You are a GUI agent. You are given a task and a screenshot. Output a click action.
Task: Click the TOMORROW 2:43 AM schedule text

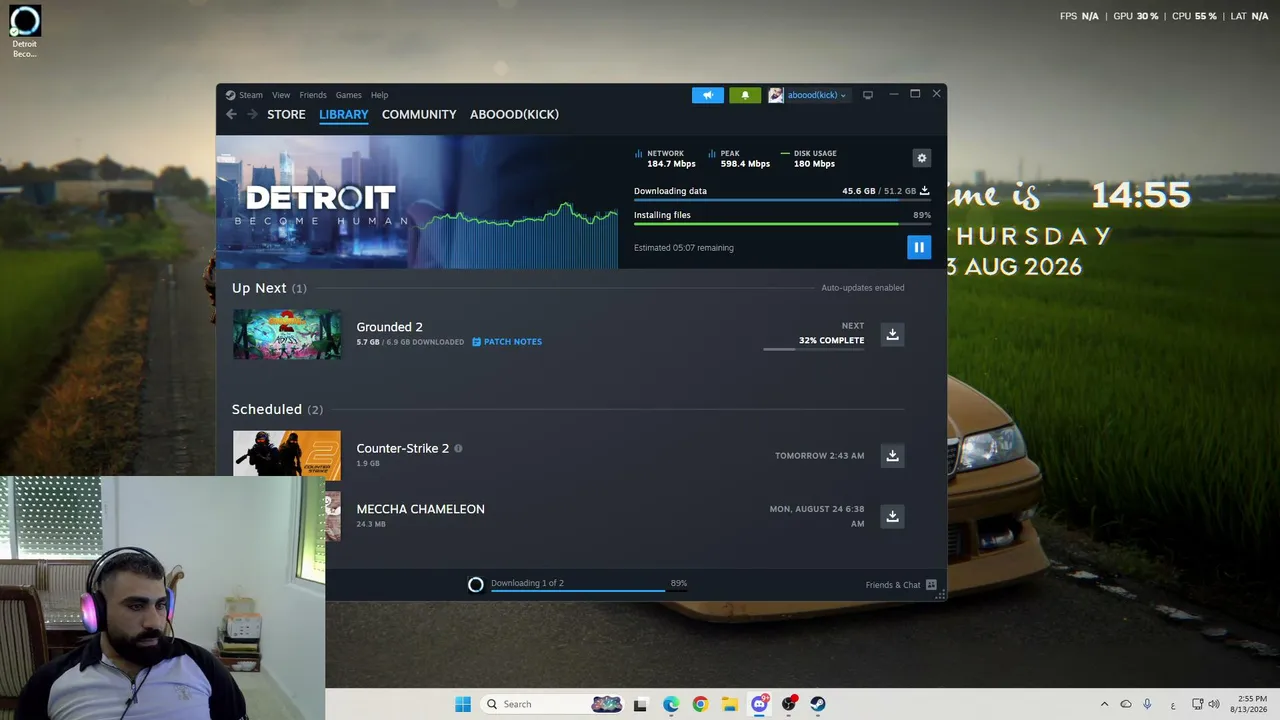pos(820,456)
